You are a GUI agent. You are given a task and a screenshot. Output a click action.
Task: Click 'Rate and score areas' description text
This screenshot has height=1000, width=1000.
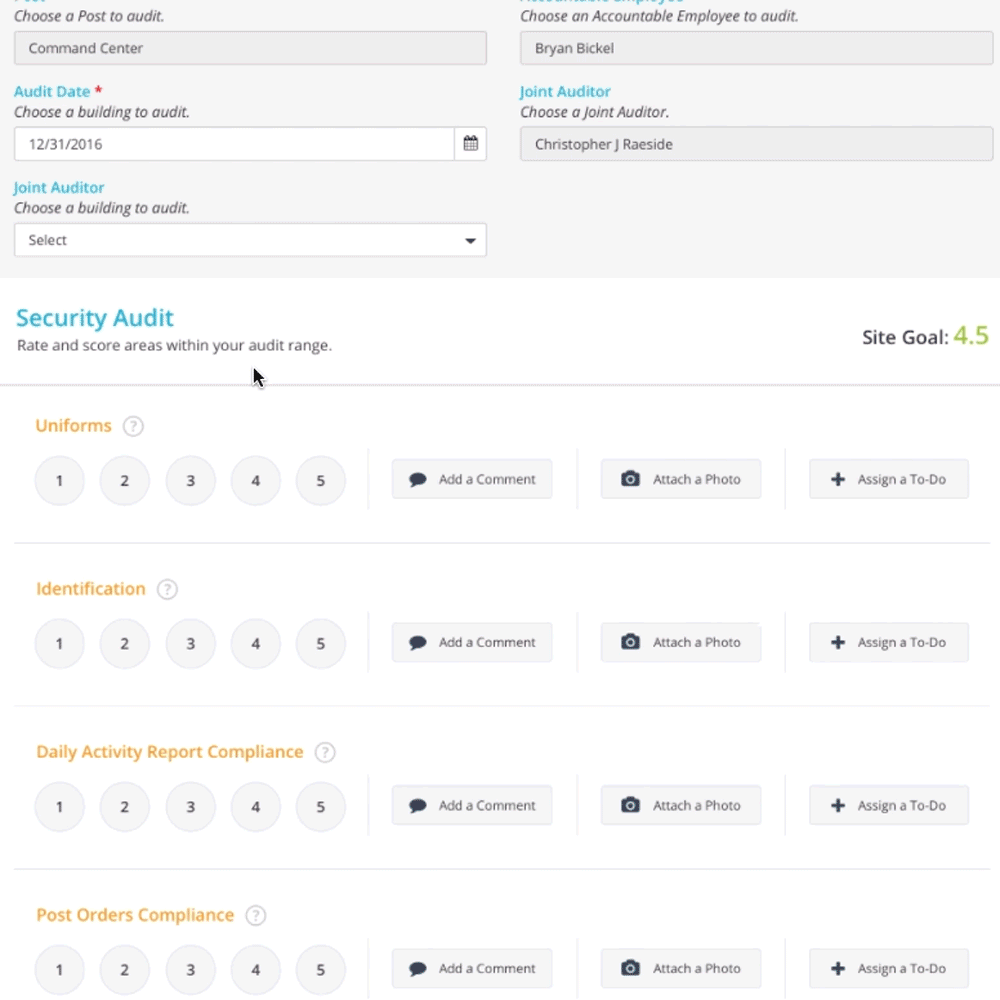(x=174, y=346)
